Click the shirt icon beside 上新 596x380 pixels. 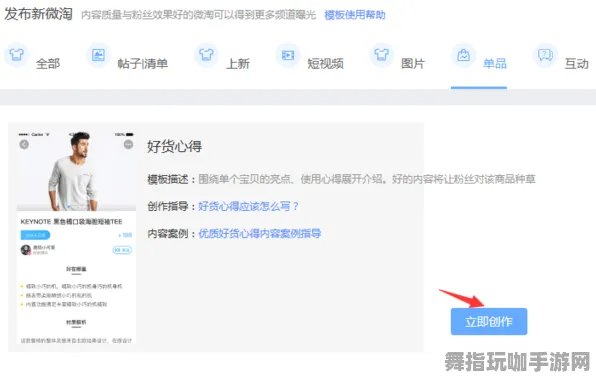coord(206,55)
